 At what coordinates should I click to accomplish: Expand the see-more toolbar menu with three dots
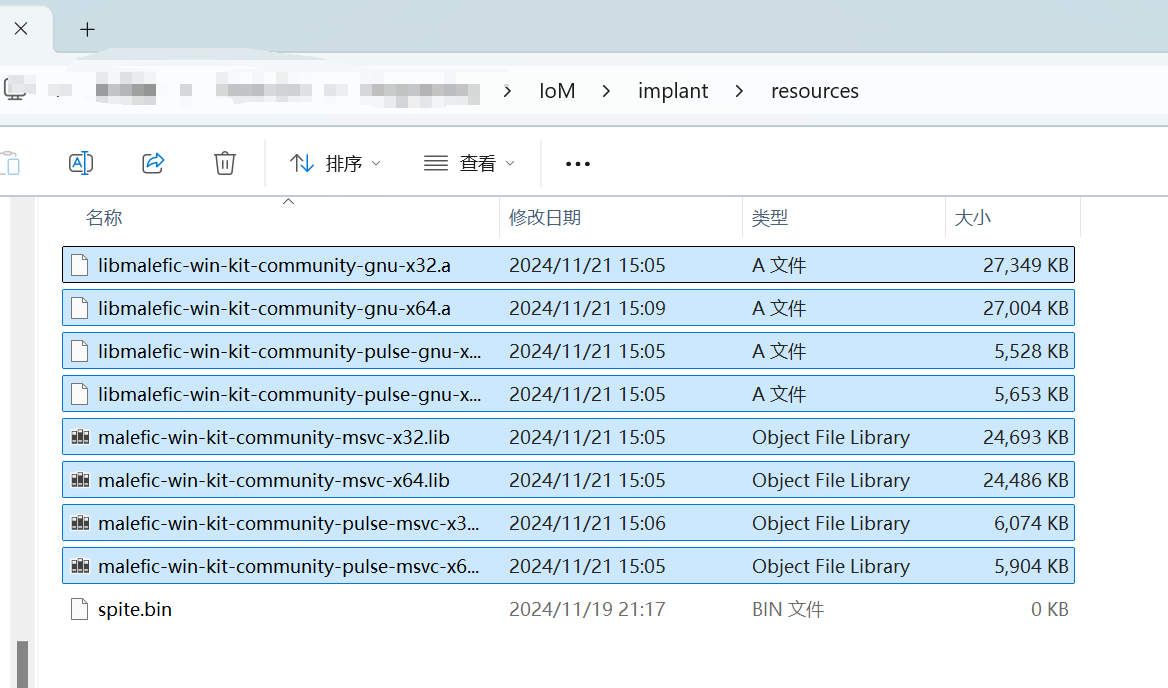point(577,163)
